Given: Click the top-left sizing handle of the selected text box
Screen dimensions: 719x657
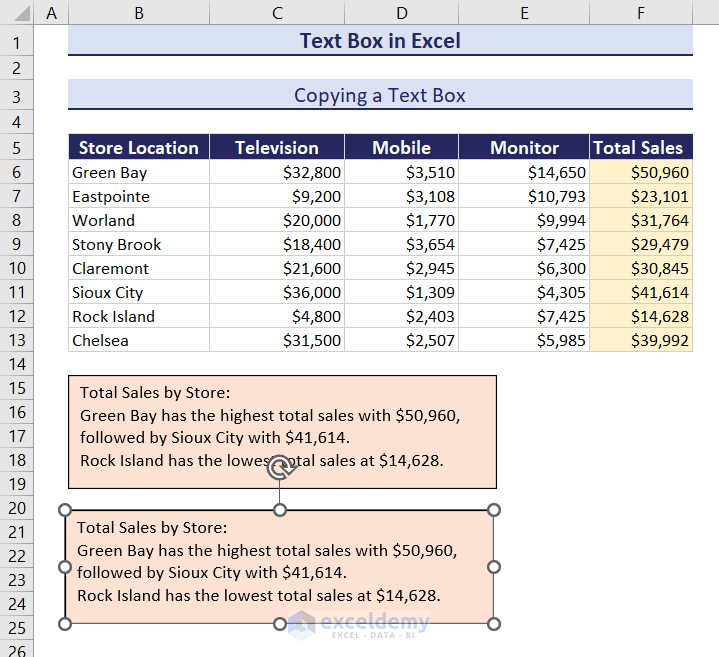Looking at the screenshot, I should (65, 510).
